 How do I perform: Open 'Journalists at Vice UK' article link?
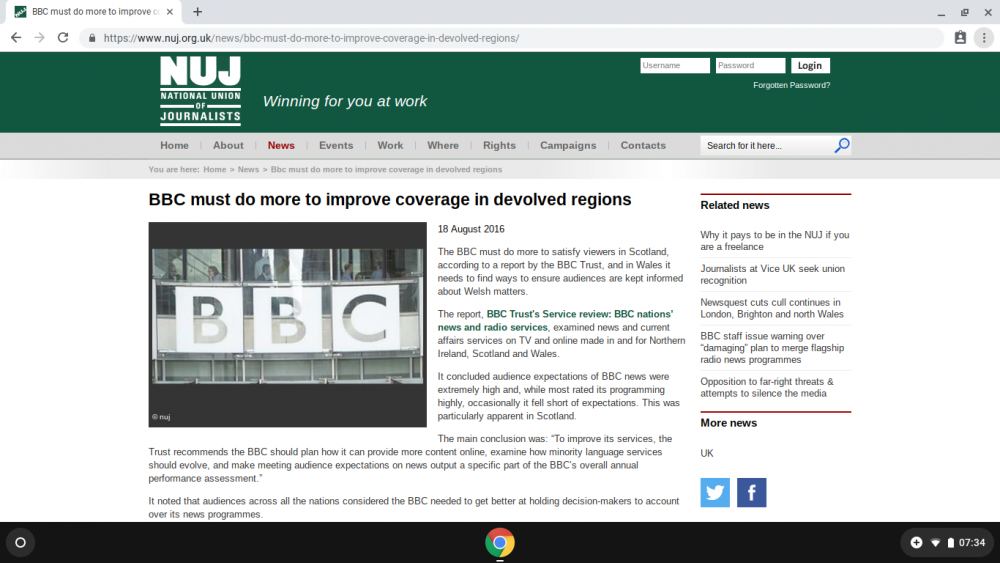(772, 274)
